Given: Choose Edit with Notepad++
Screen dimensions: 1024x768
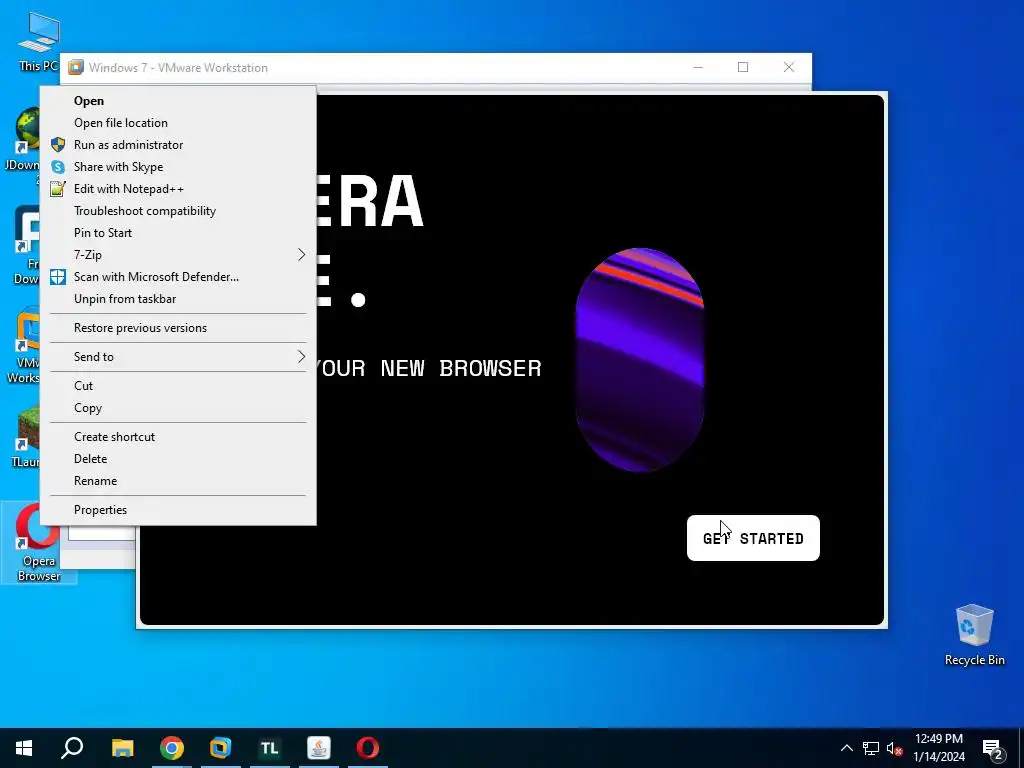Looking at the screenshot, I should (x=178, y=189).
